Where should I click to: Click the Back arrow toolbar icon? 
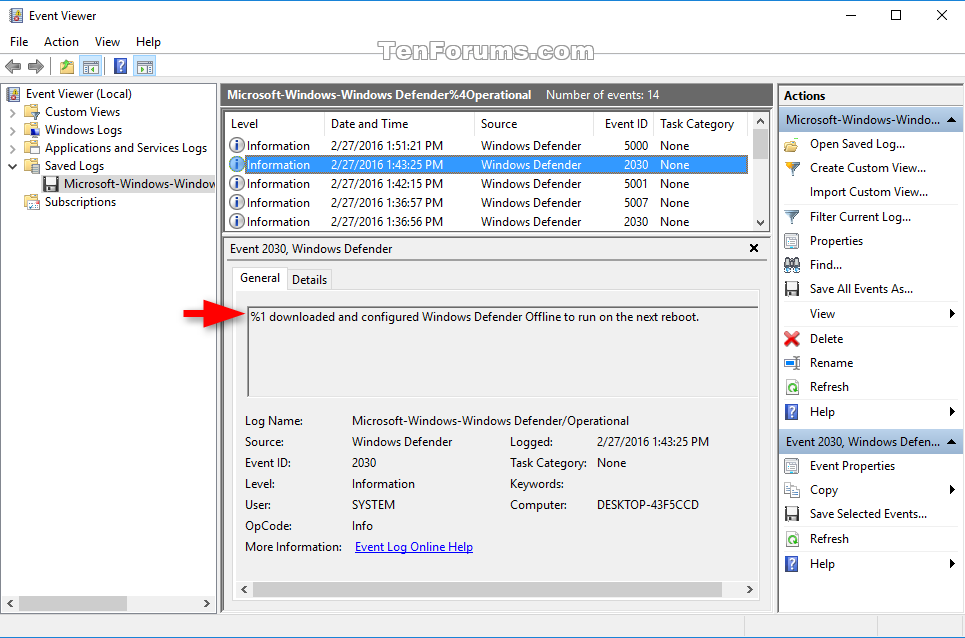13,66
